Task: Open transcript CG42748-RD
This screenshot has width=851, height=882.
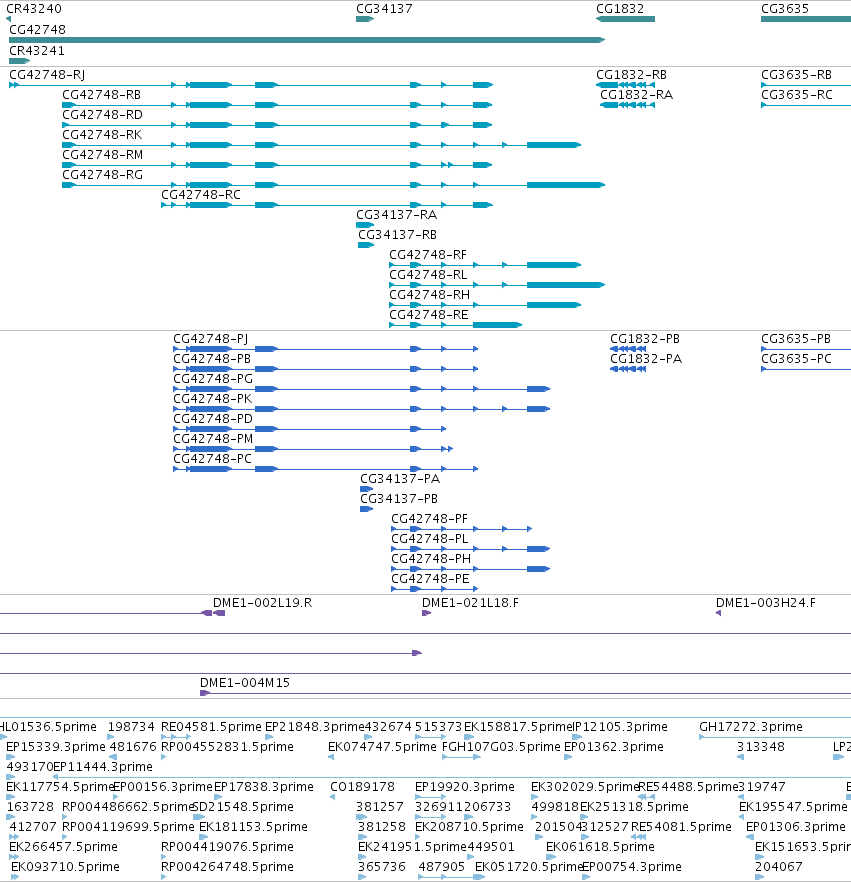Action: pyautogui.click(x=277, y=125)
